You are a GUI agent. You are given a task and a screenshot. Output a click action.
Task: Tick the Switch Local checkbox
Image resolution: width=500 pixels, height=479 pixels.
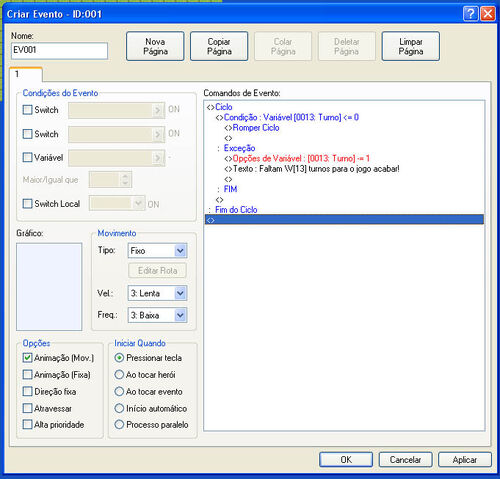(x=27, y=203)
